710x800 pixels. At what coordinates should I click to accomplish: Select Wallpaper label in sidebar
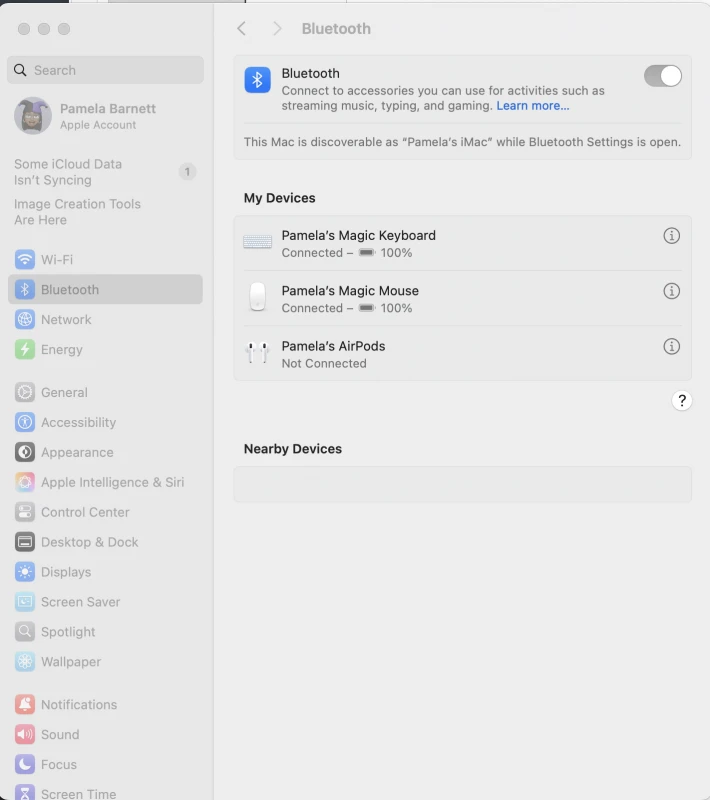point(71,662)
